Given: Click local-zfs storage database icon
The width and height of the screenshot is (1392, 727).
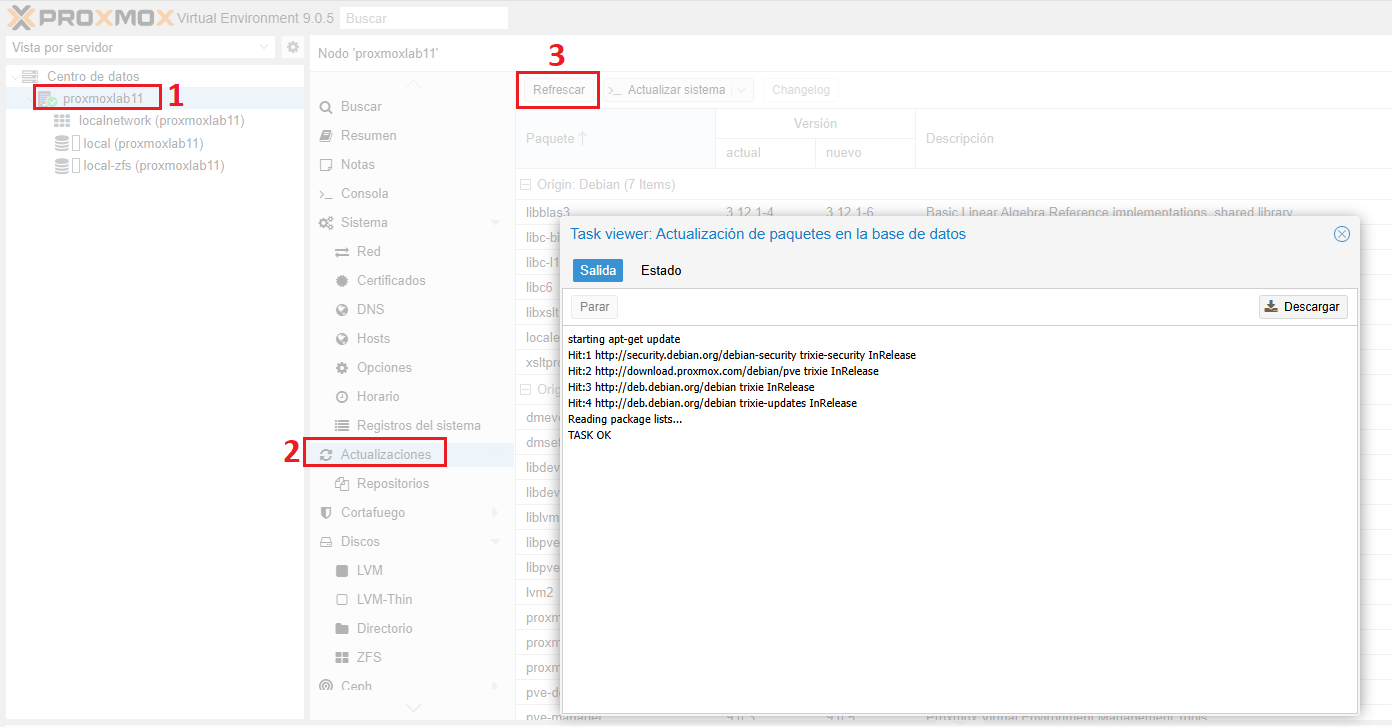Looking at the screenshot, I should pos(62,165).
